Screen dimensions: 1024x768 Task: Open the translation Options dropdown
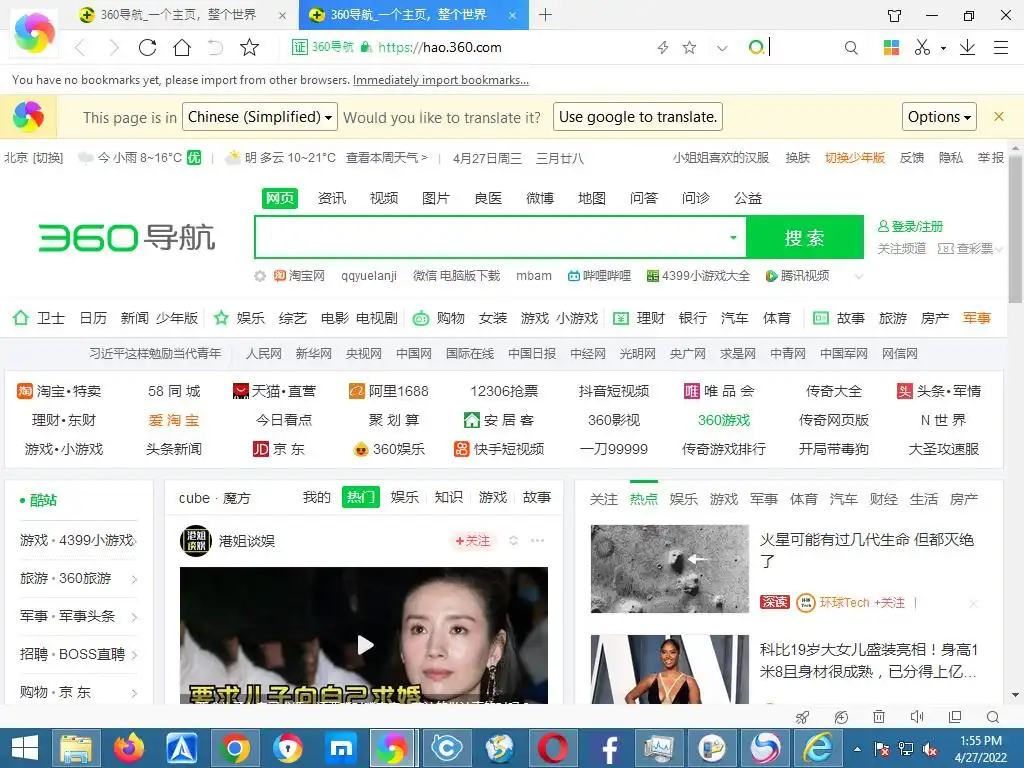[x=939, y=117]
